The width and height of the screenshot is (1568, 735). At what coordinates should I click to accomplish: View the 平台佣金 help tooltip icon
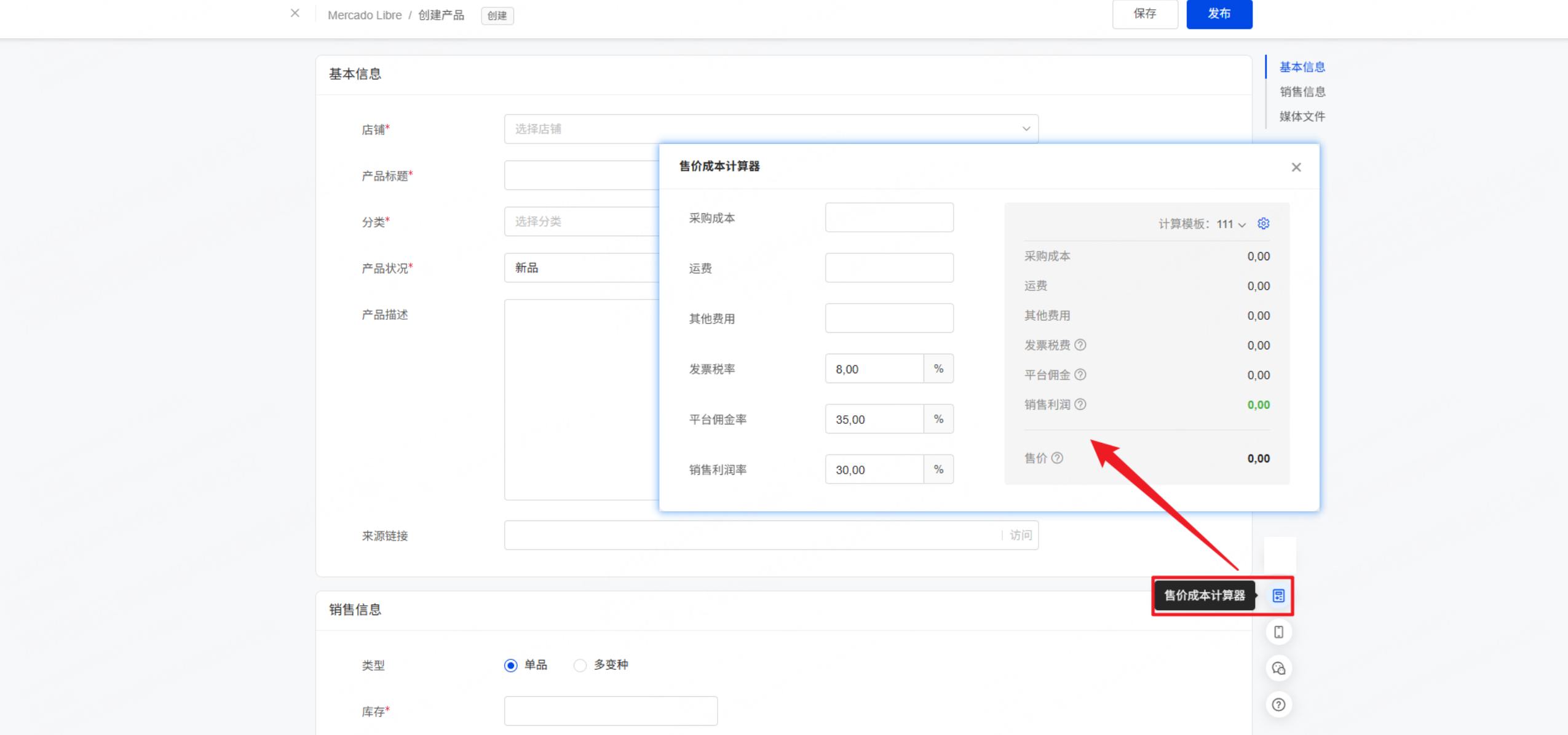click(1082, 375)
